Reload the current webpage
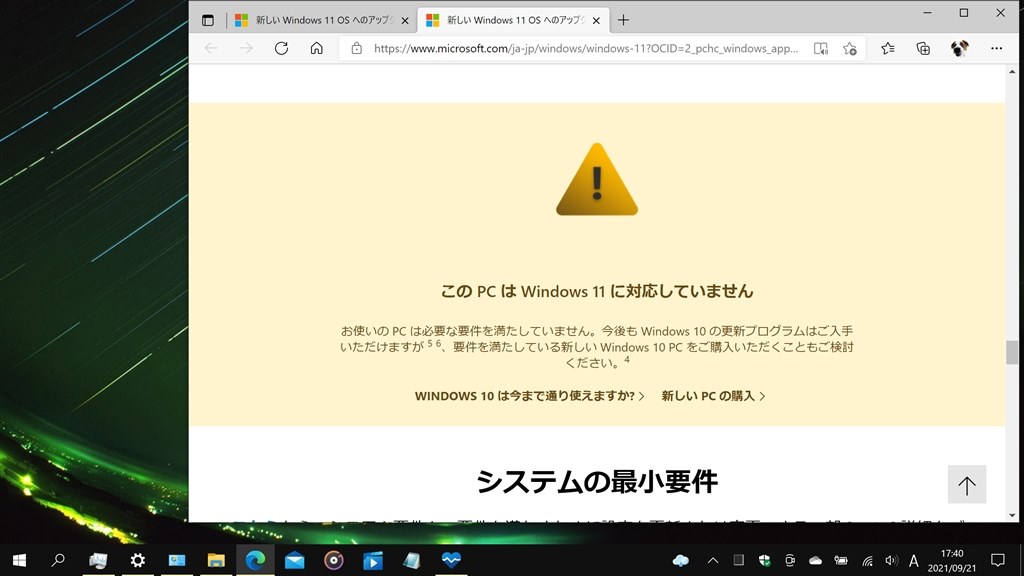Image resolution: width=1024 pixels, height=576 pixels. (280, 47)
